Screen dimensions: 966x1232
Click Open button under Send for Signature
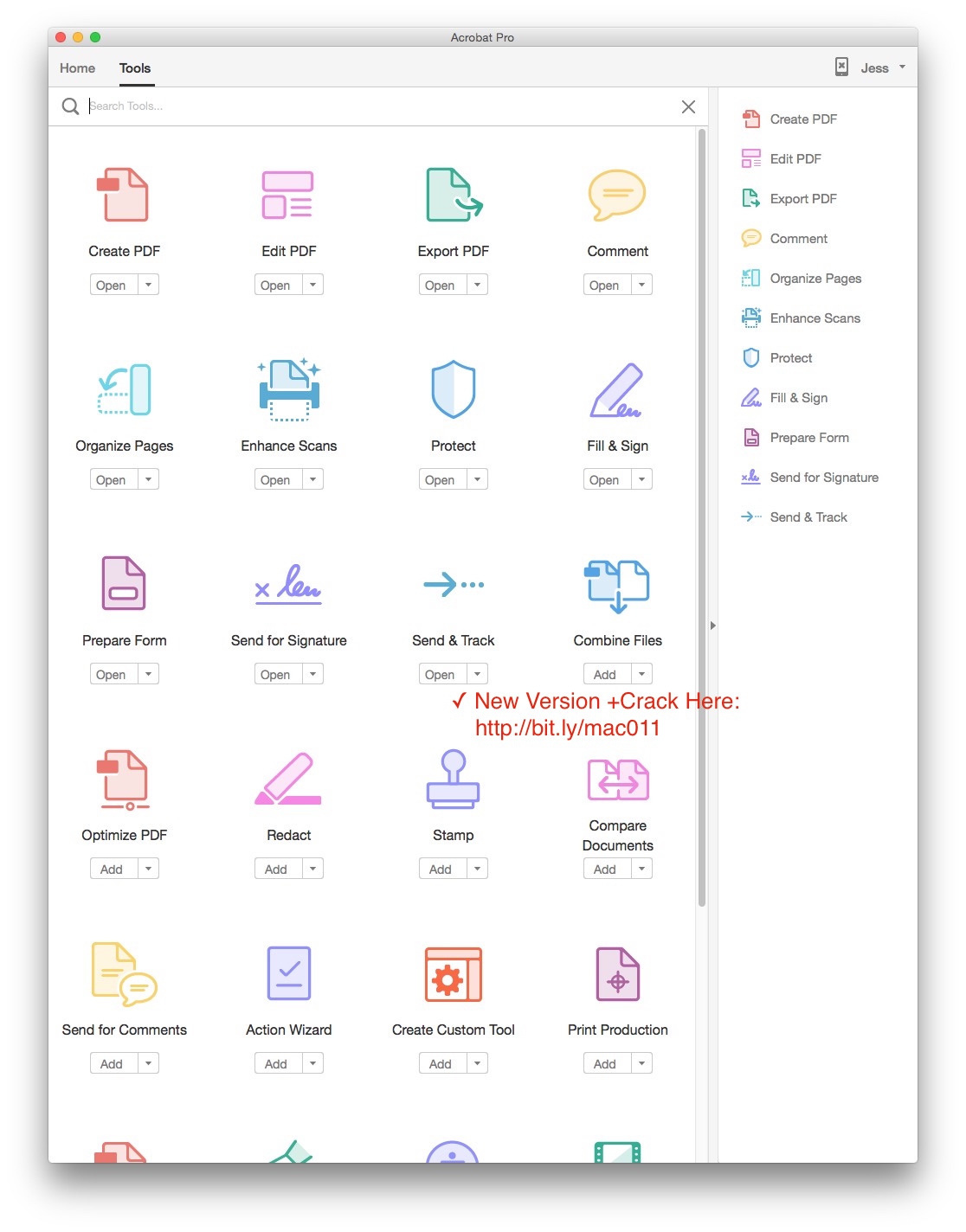click(279, 674)
